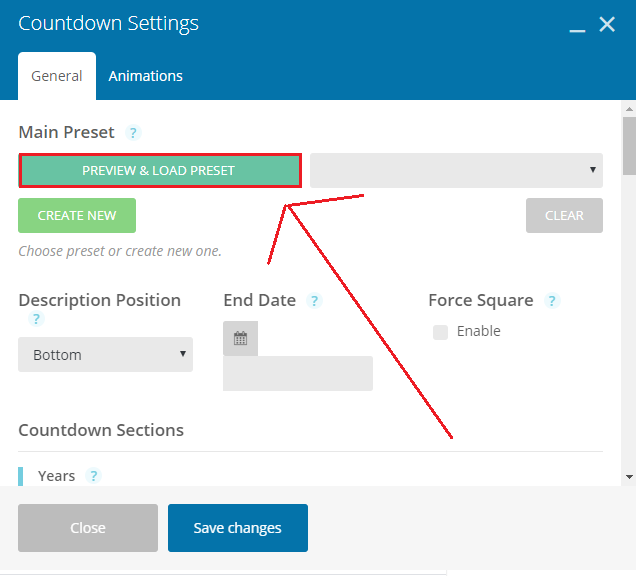Close dialog with the X icon
Image resolution: width=636 pixels, height=576 pixels.
607,24
